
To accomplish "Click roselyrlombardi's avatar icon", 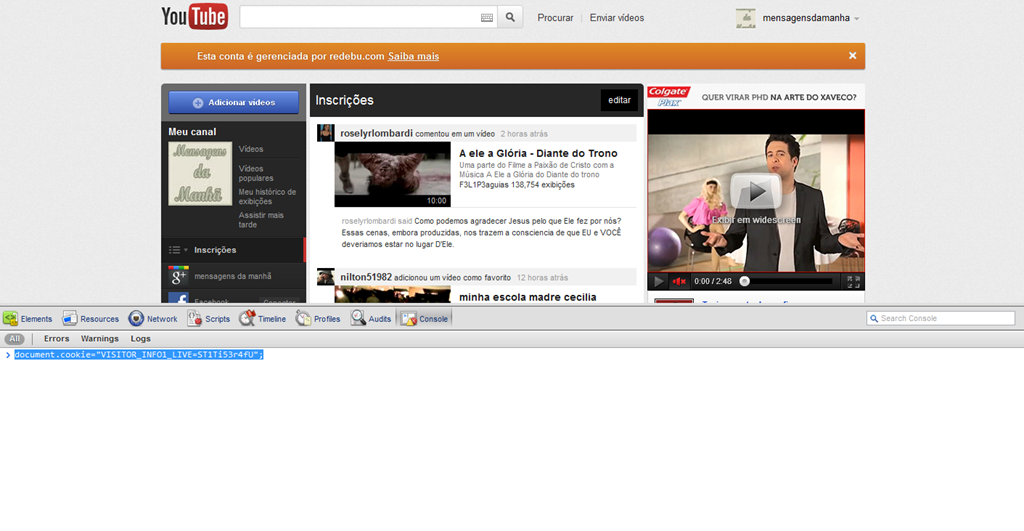I will [x=326, y=133].
